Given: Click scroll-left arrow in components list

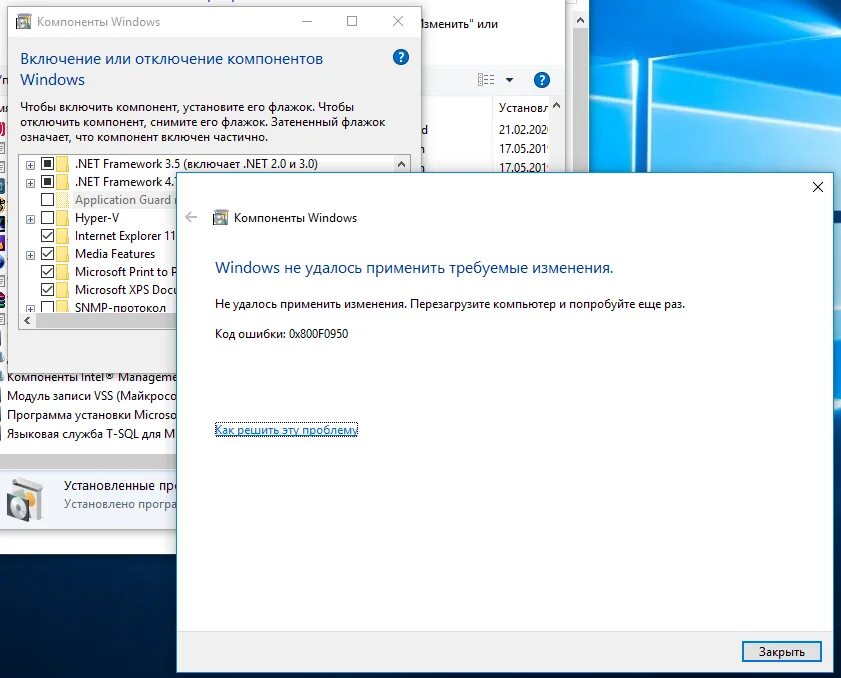Looking at the screenshot, I should [x=27, y=321].
